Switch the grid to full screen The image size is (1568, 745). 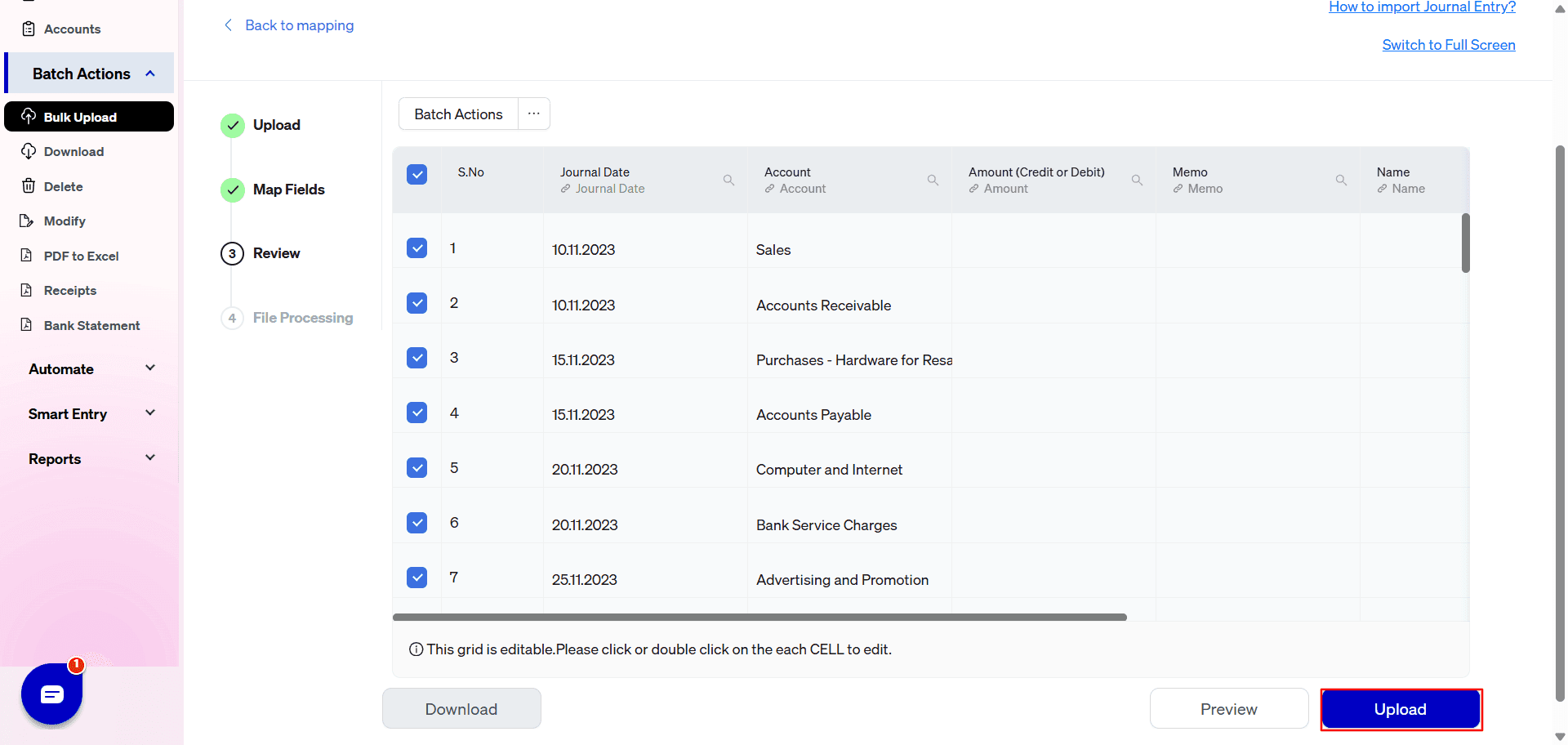tap(1448, 44)
